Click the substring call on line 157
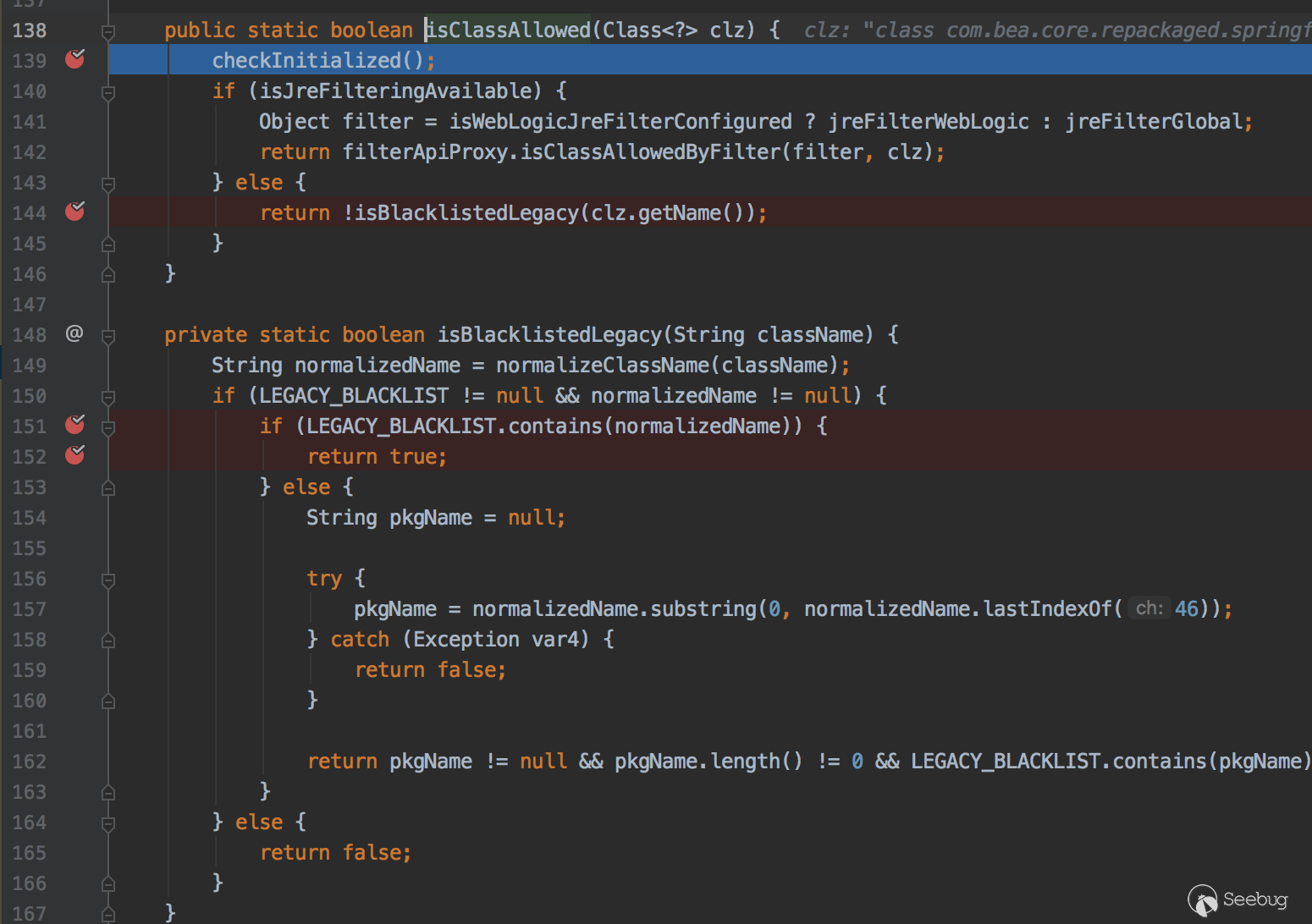This screenshot has width=1312, height=924. point(703,608)
